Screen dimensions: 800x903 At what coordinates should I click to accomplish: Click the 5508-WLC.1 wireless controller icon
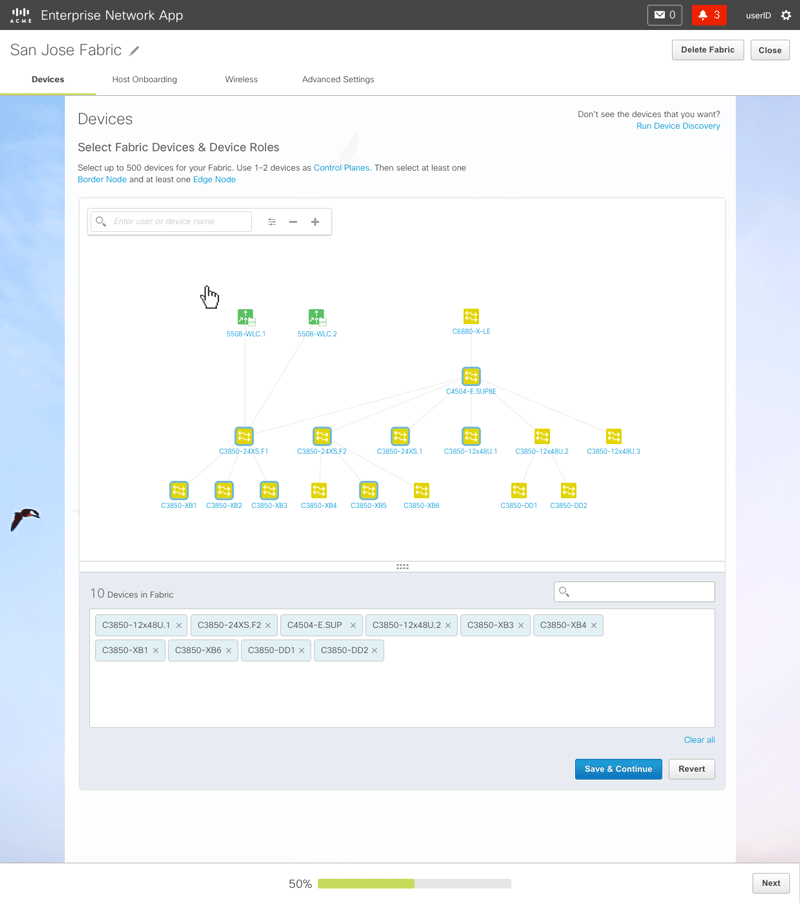(x=245, y=317)
